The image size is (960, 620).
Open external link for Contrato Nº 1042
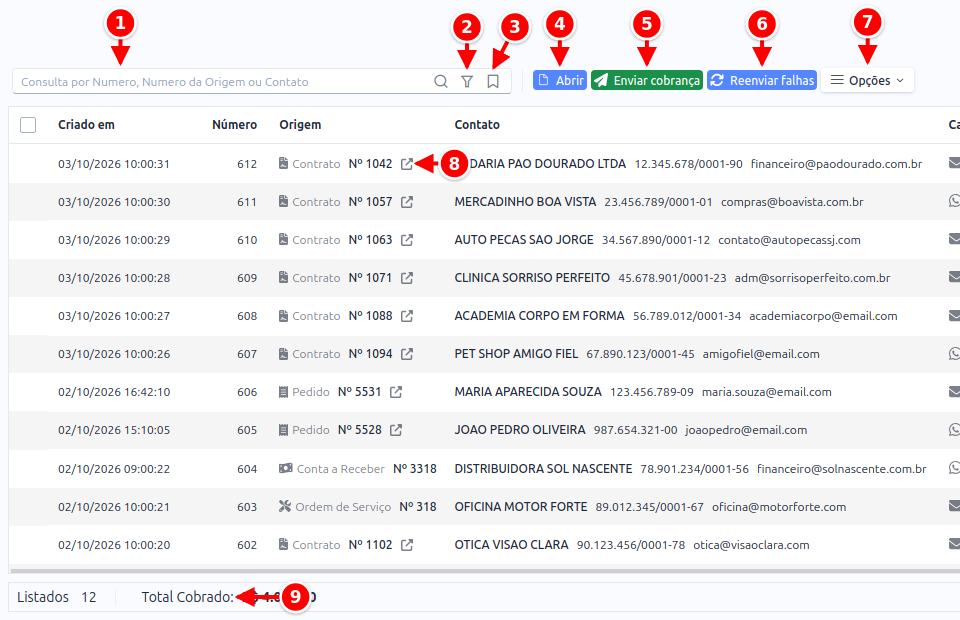[x=407, y=164]
